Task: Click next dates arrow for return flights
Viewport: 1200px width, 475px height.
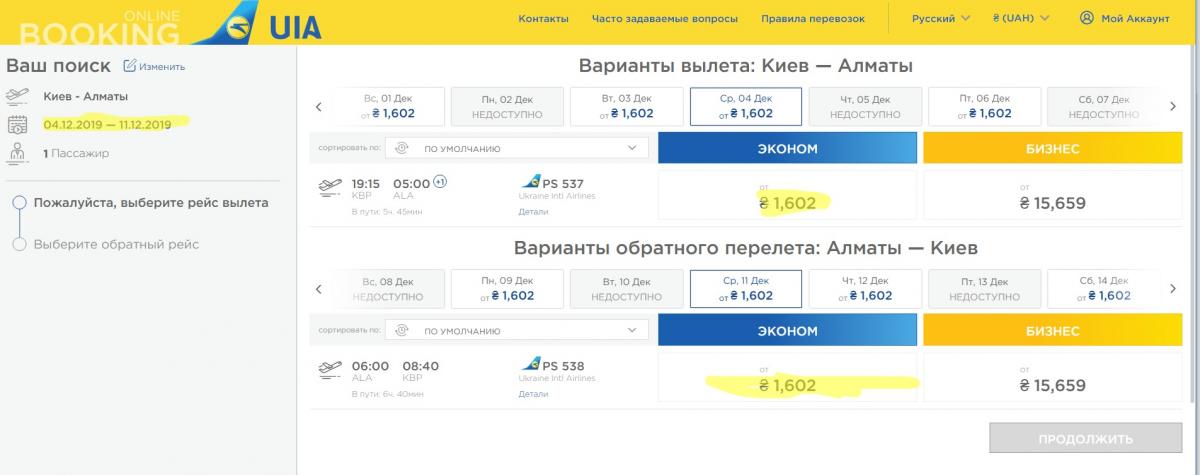Action: point(1173,289)
